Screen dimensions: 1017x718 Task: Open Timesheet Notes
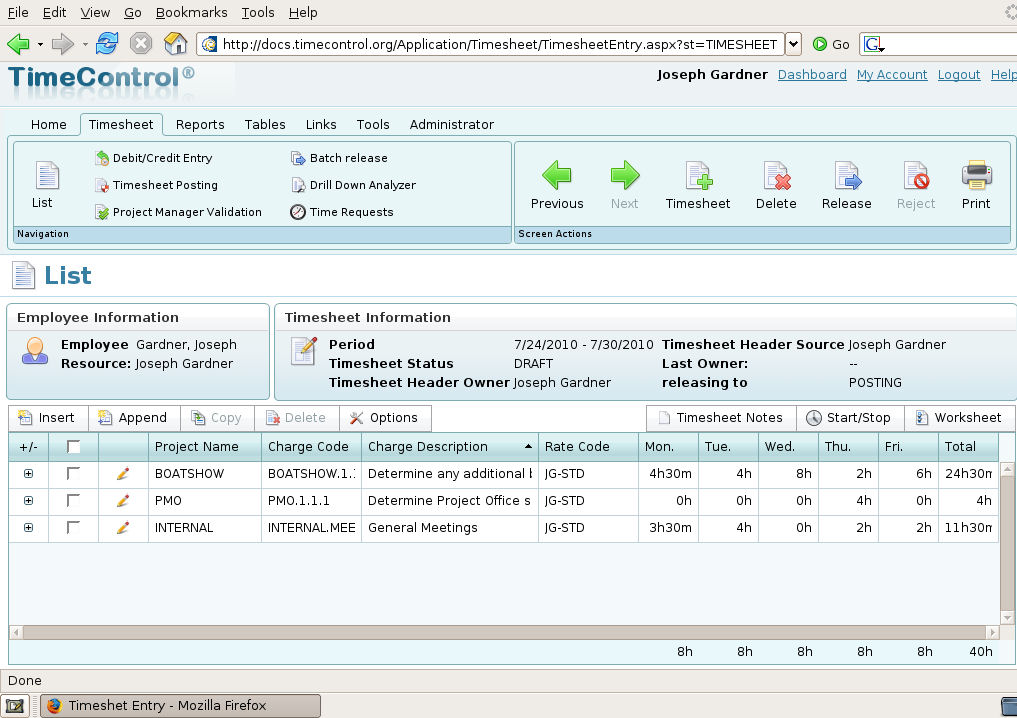[721, 418]
